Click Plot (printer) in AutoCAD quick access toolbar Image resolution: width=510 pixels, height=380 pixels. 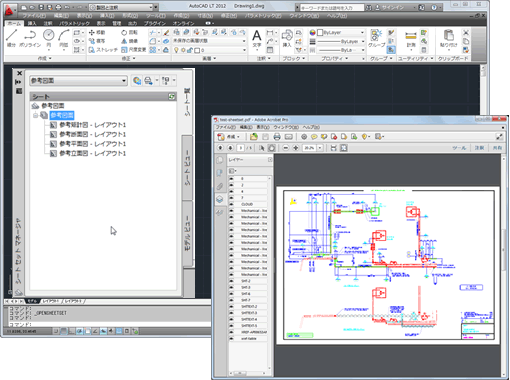pyautogui.click(x=58, y=7)
